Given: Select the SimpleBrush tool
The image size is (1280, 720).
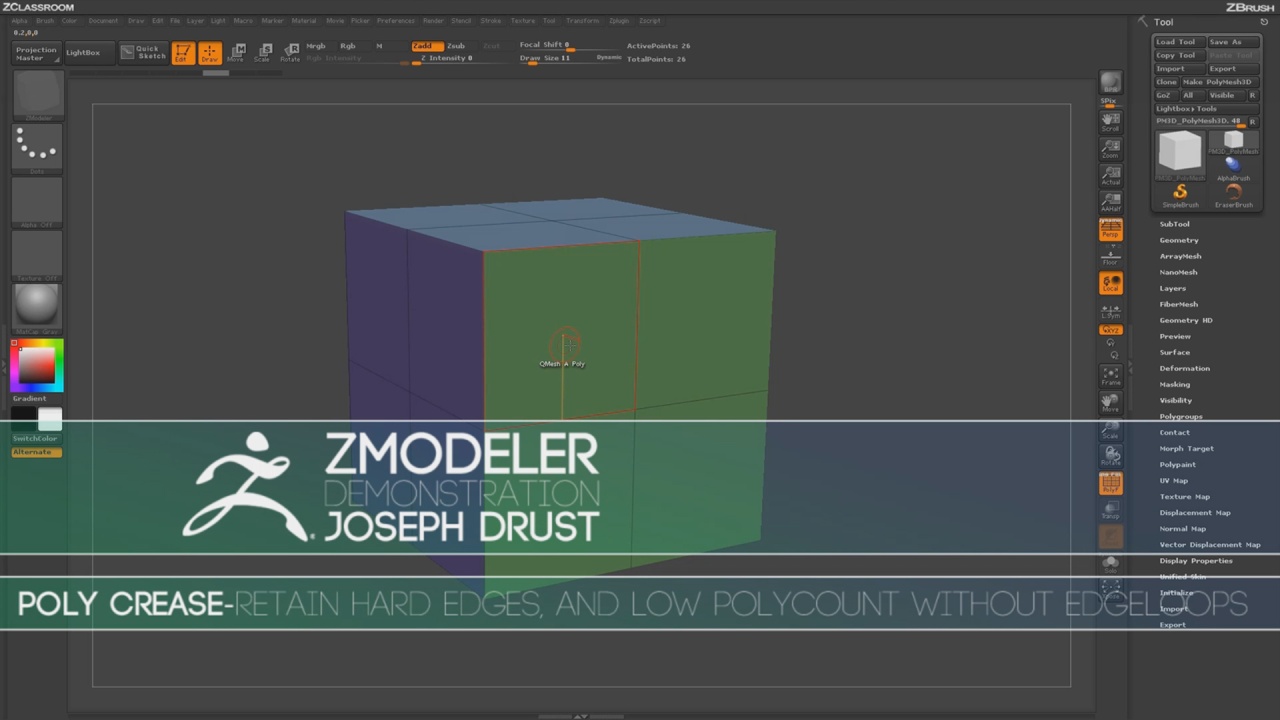Looking at the screenshot, I should tap(1180, 195).
